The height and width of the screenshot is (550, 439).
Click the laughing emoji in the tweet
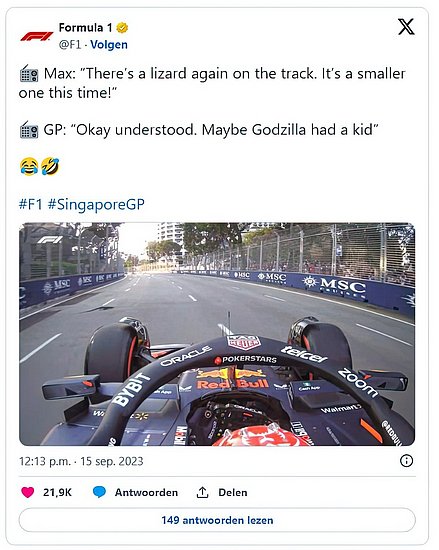(x=29, y=166)
